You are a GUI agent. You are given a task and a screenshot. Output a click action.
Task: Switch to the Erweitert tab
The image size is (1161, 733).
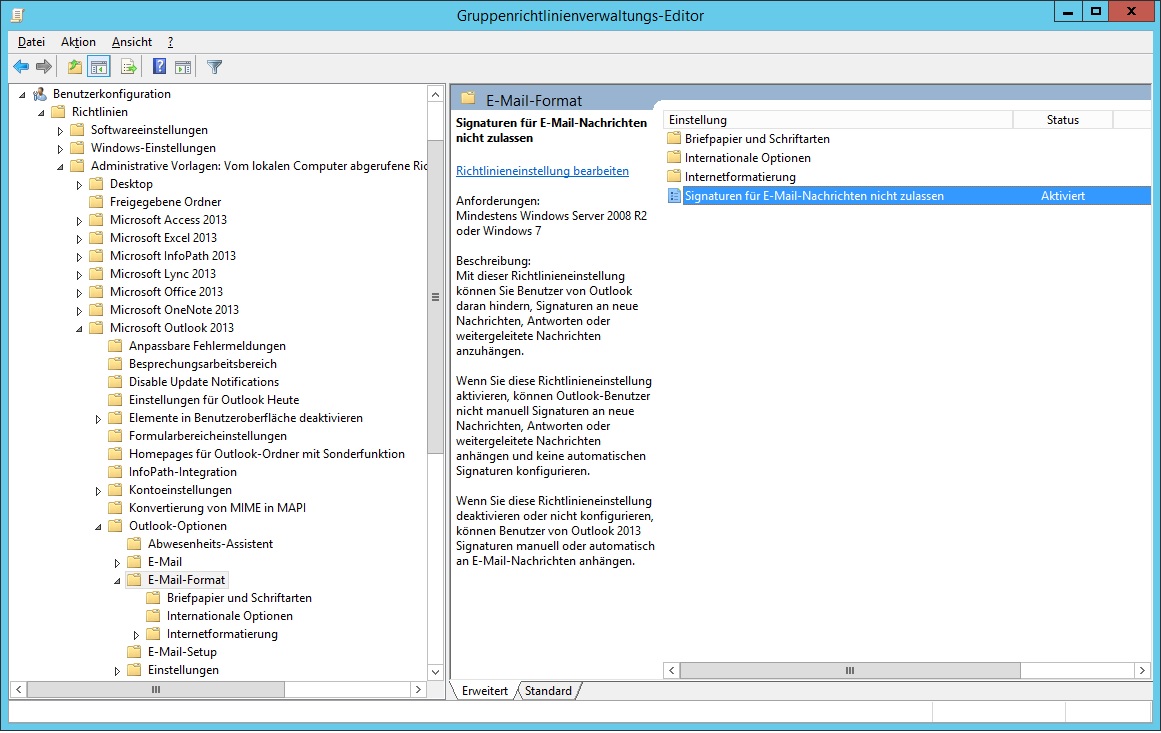click(484, 691)
